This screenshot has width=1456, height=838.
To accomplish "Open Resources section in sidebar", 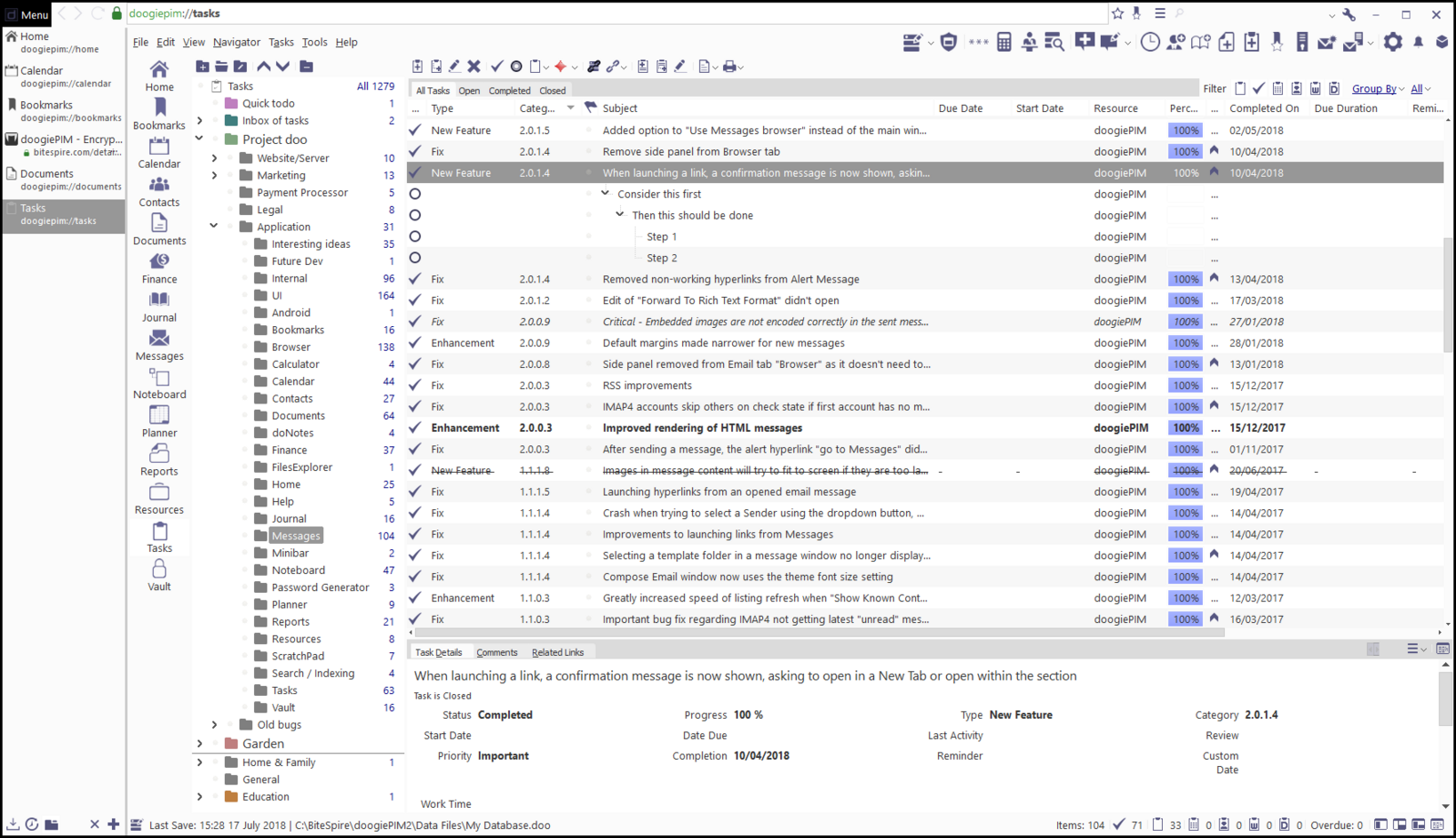I will click(x=159, y=499).
